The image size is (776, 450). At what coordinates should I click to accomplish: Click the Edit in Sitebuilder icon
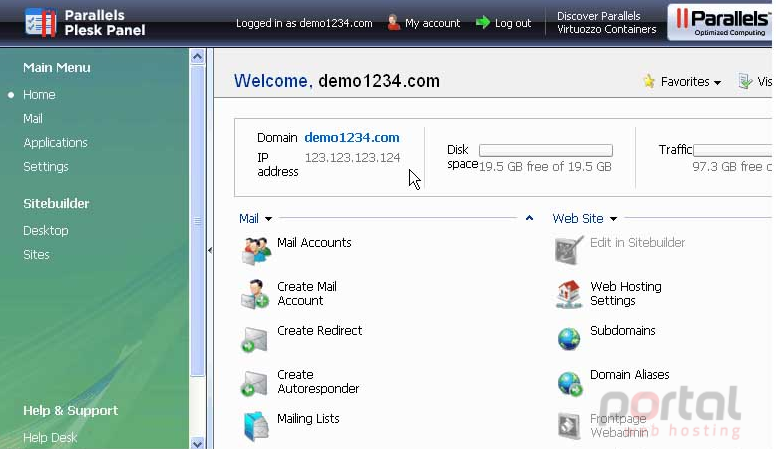pos(569,250)
